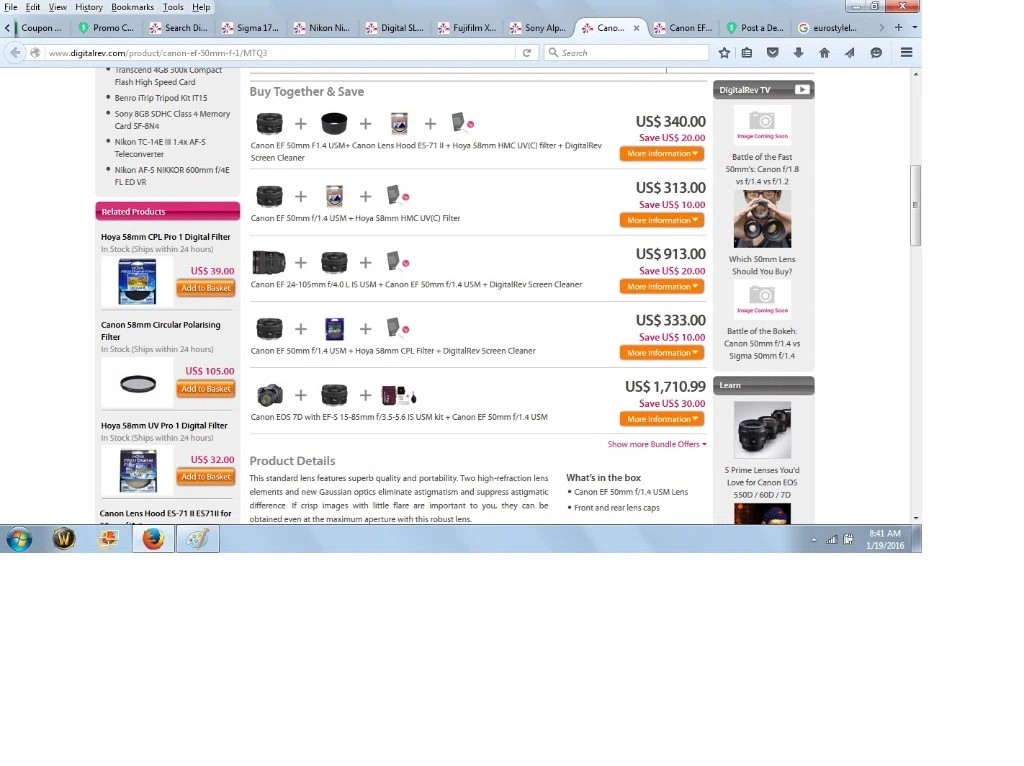Click the Firefox taskbar icon
The image size is (1024, 766).
click(153, 539)
